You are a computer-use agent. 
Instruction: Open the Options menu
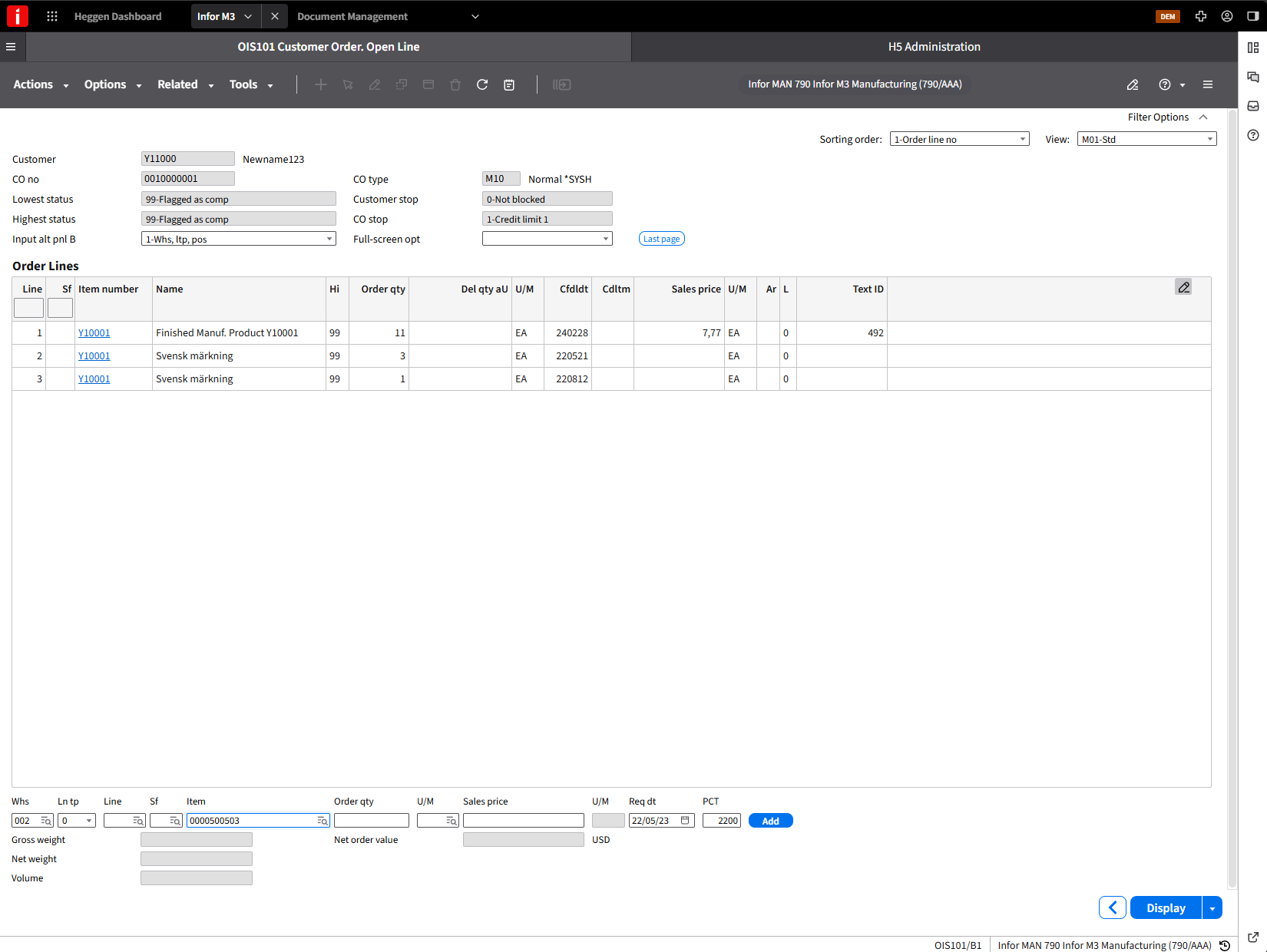[x=112, y=84]
